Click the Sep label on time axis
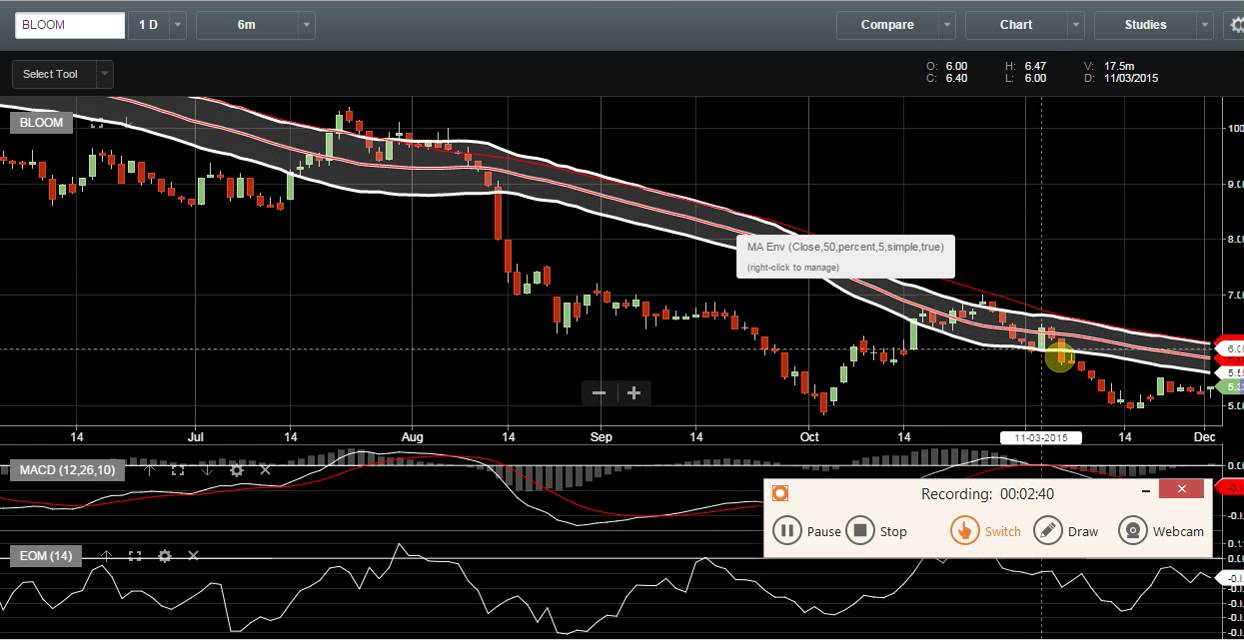This screenshot has height=640, width=1244. (x=601, y=437)
